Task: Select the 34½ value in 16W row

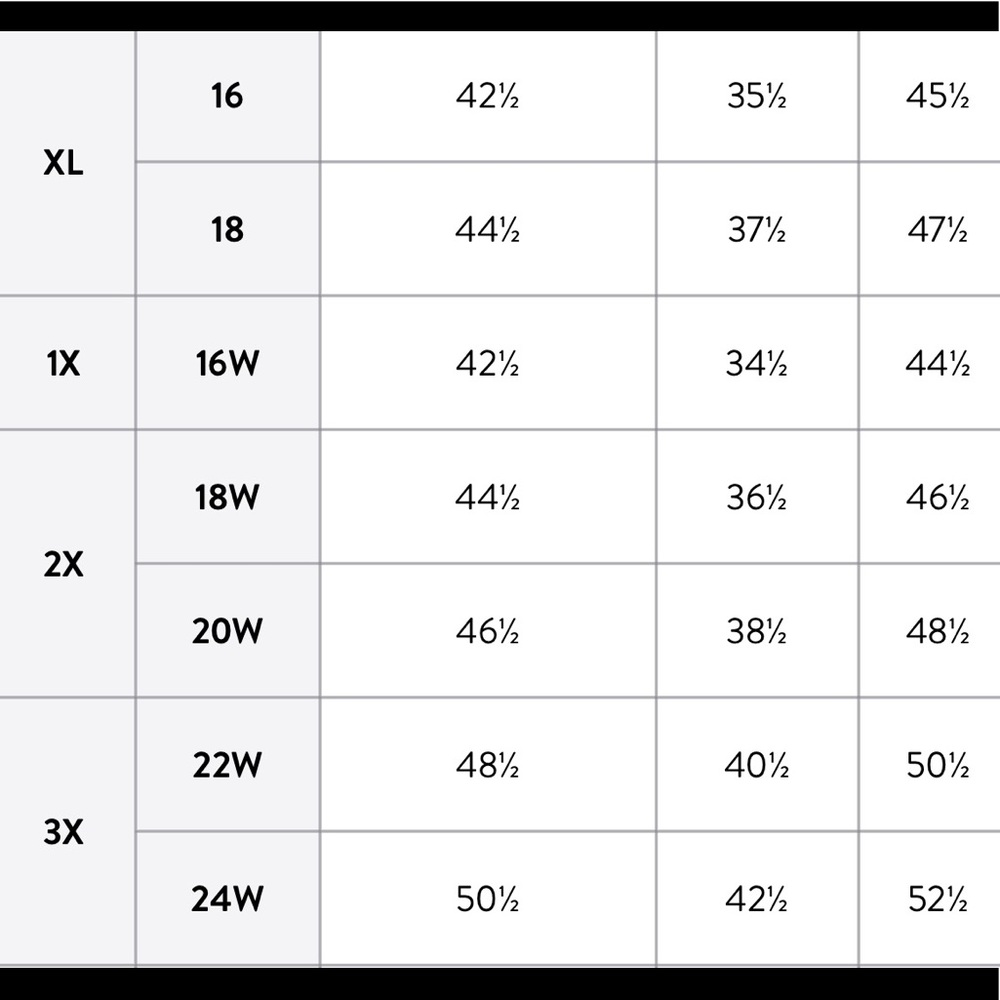Action: pos(756,363)
